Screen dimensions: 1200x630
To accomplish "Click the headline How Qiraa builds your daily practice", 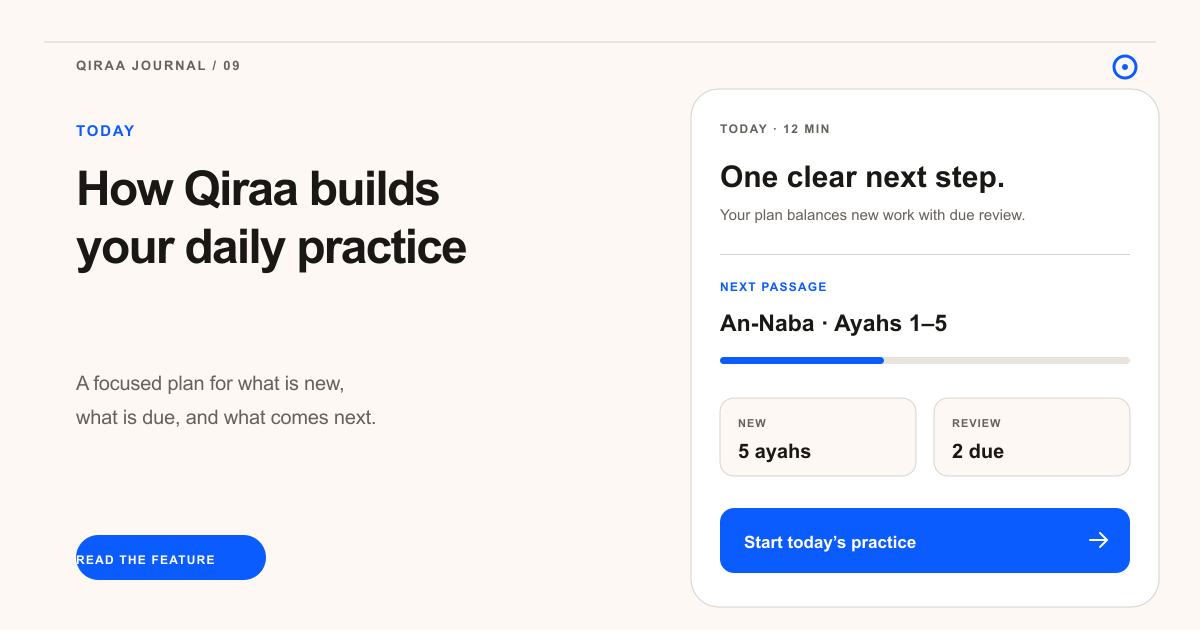I will (x=271, y=218).
